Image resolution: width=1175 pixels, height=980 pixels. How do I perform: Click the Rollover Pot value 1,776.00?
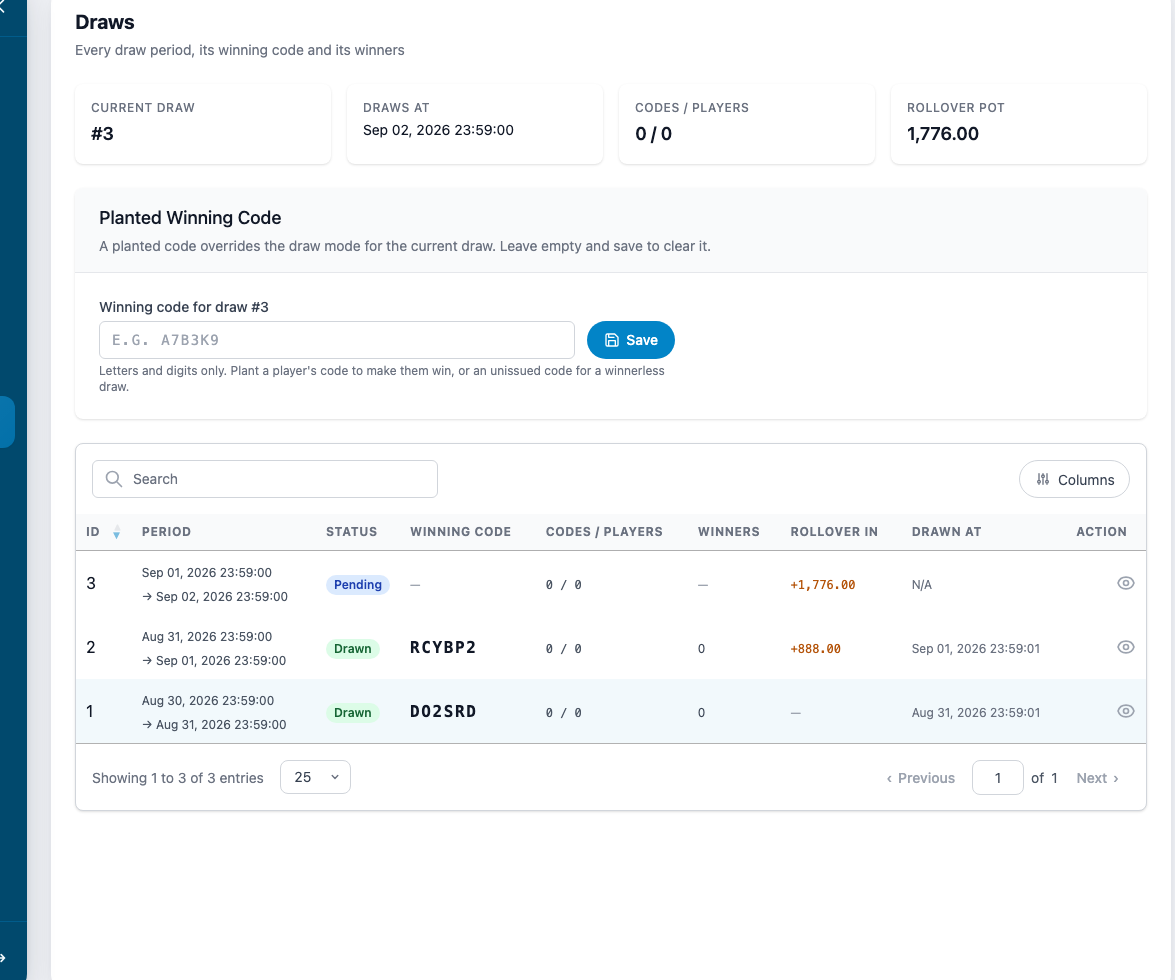[943, 134]
